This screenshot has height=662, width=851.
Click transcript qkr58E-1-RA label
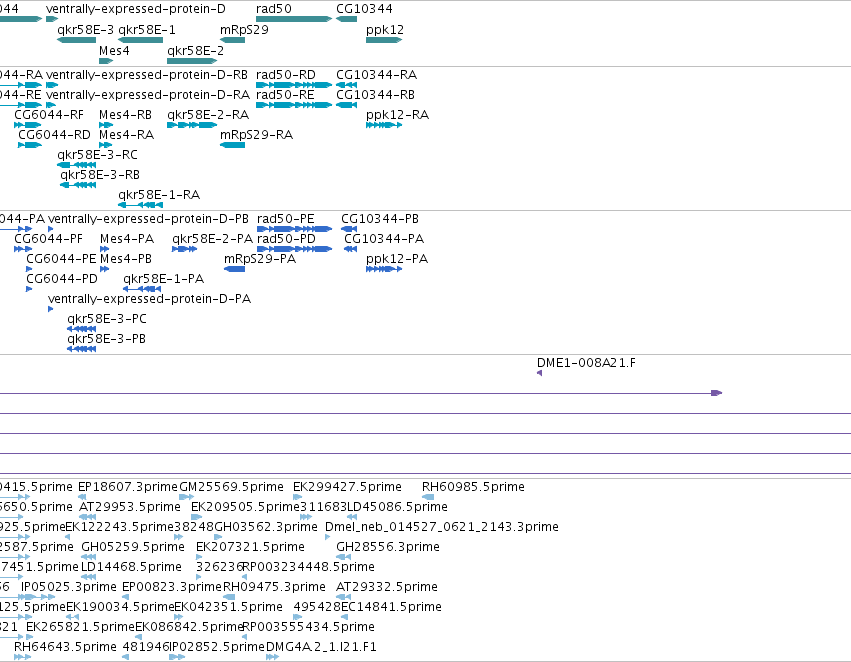click(159, 195)
